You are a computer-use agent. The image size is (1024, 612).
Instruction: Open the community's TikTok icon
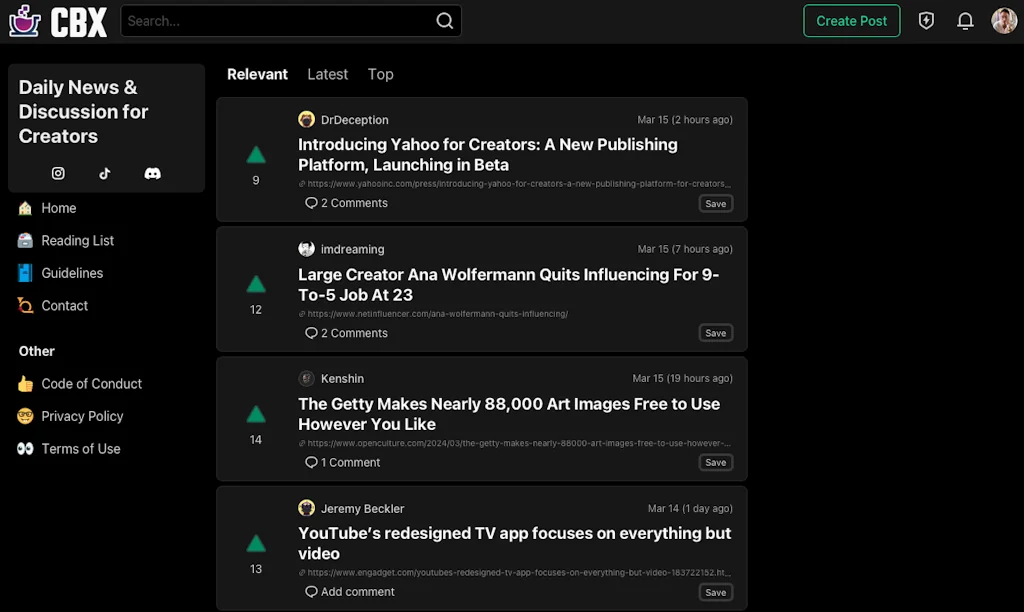tap(105, 173)
